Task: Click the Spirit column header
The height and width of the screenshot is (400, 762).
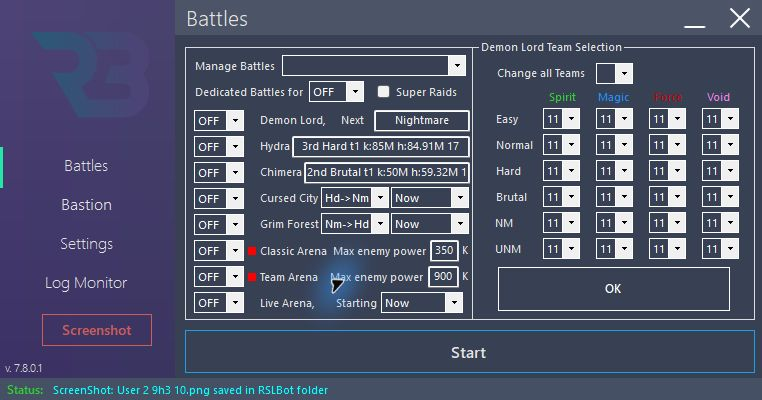Action: 562,97
